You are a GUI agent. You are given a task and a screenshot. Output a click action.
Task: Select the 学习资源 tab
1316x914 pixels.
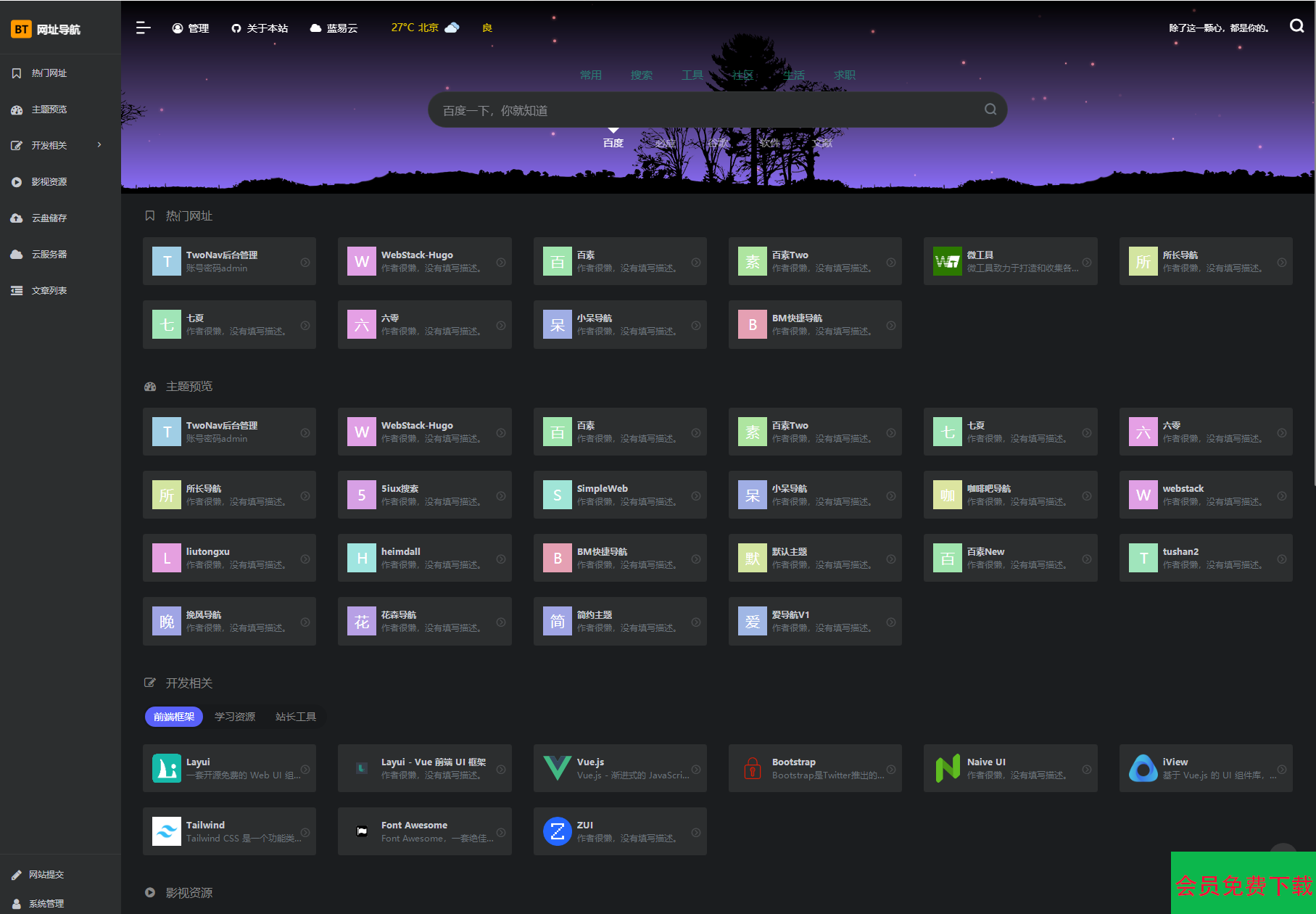234,717
